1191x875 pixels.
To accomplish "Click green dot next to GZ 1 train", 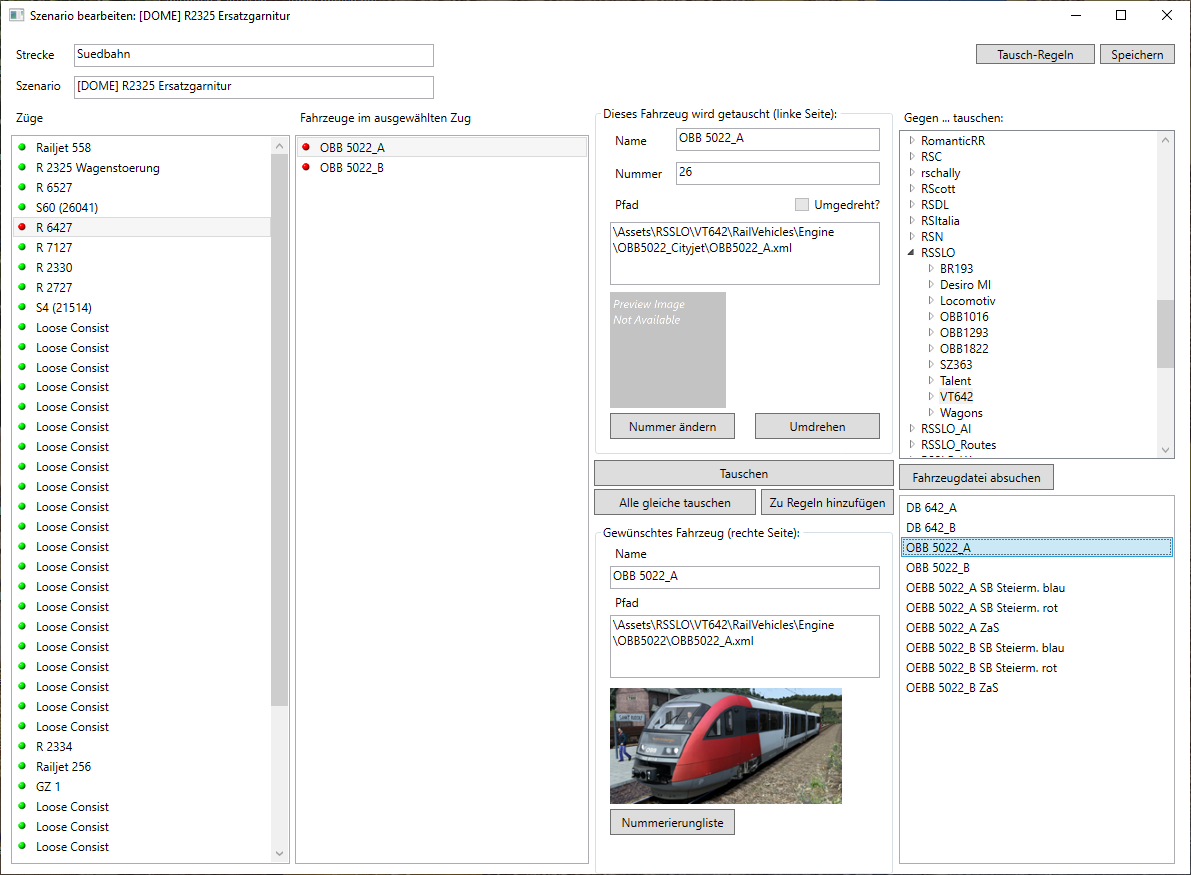I will 21,787.
